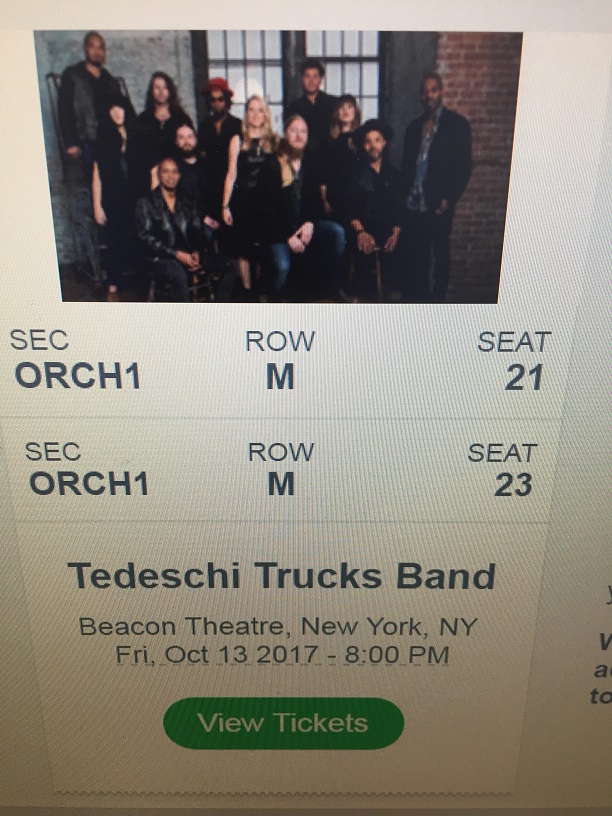Click row M on the second ticket row
Viewport: 612px width, 816px height.
[x=281, y=484]
